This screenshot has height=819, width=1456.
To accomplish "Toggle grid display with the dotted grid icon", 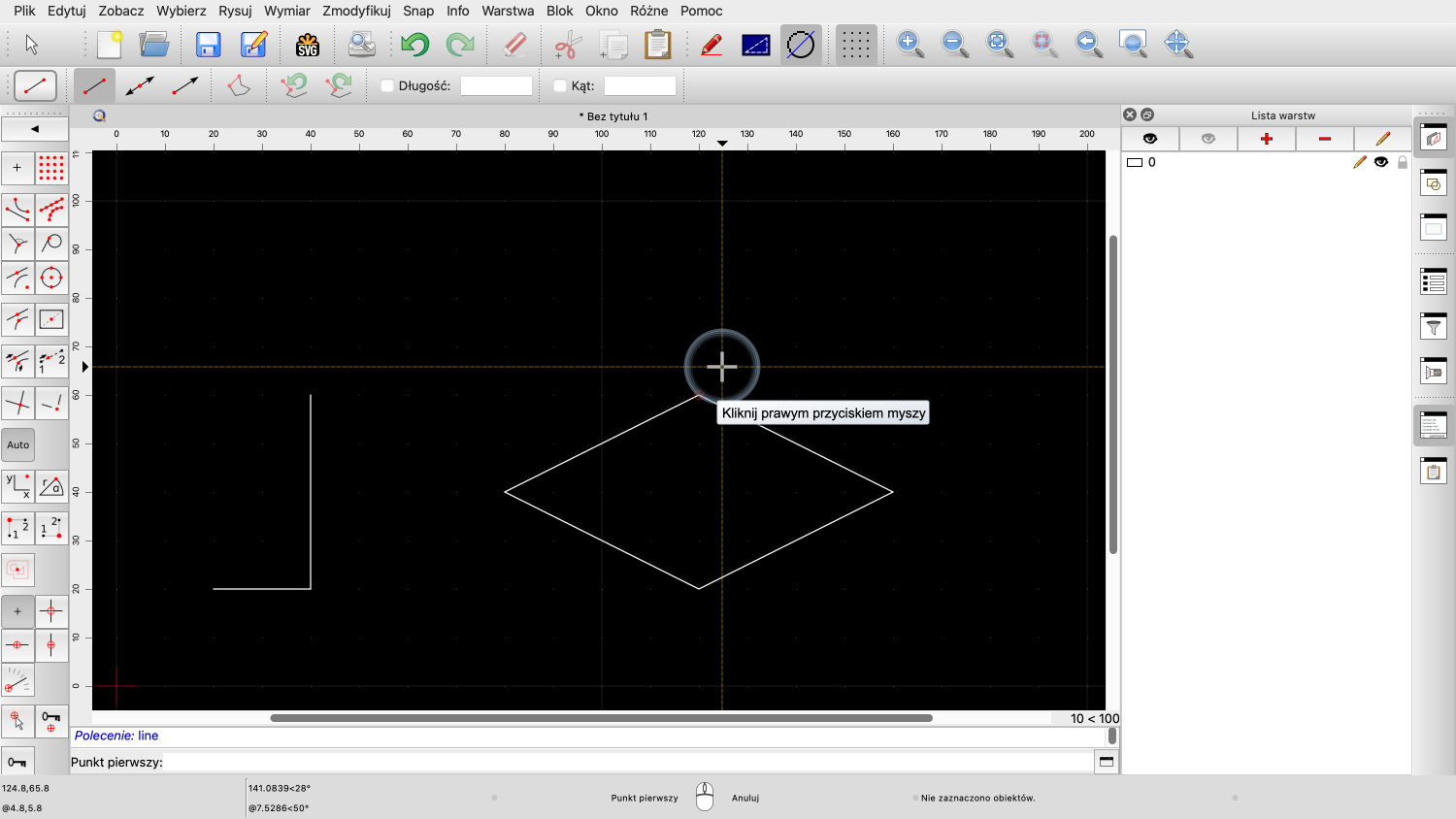I will (x=855, y=45).
